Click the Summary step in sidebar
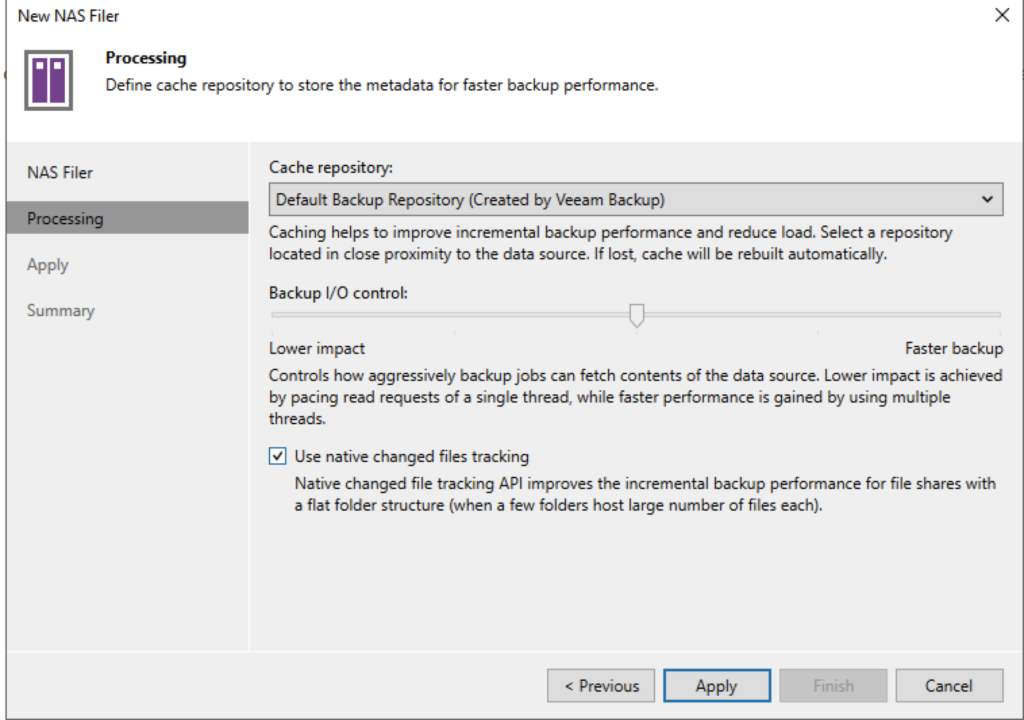Viewport: 1024px width, 720px height. (x=61, y=311)
